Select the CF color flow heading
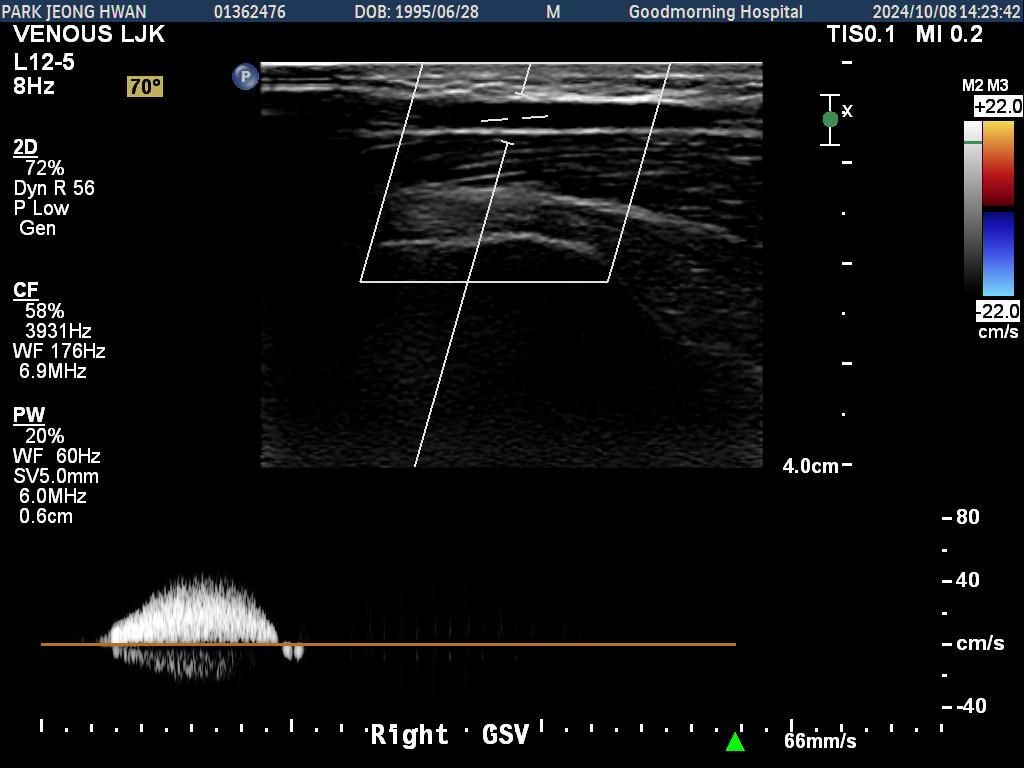Viewport: 1024px width, 768px height. click(x=25, y=290)
